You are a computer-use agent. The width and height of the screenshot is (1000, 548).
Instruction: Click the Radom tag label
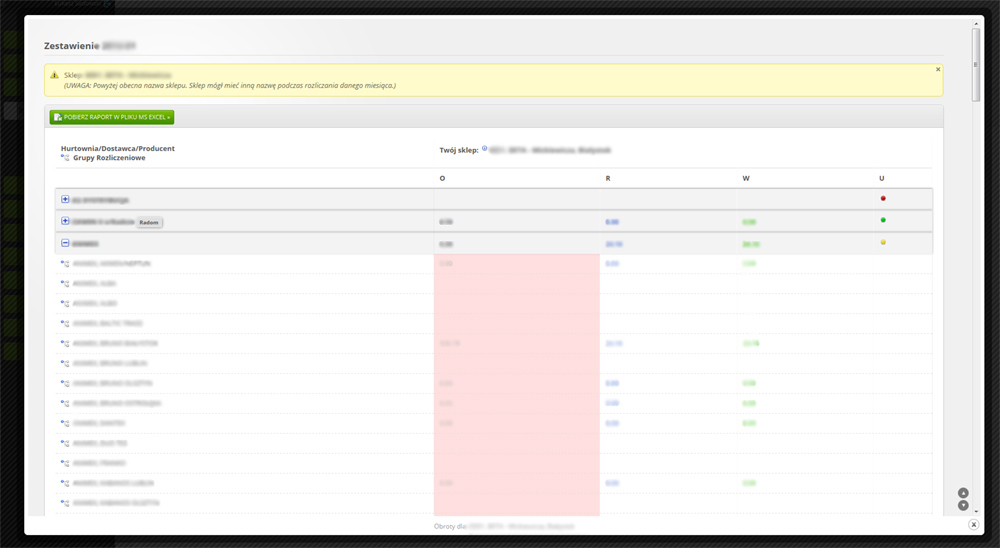[x=149, y=222]
